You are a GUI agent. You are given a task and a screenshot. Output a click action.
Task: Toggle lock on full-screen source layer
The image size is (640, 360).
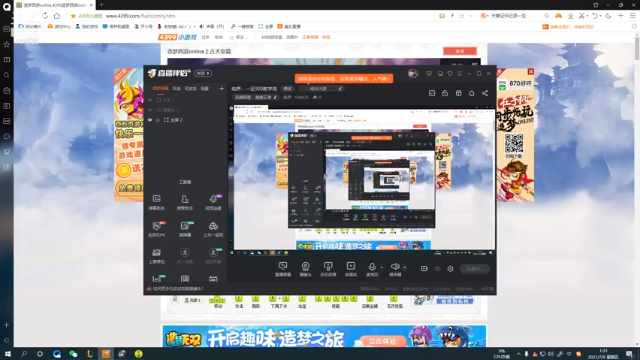click(158, 120)
